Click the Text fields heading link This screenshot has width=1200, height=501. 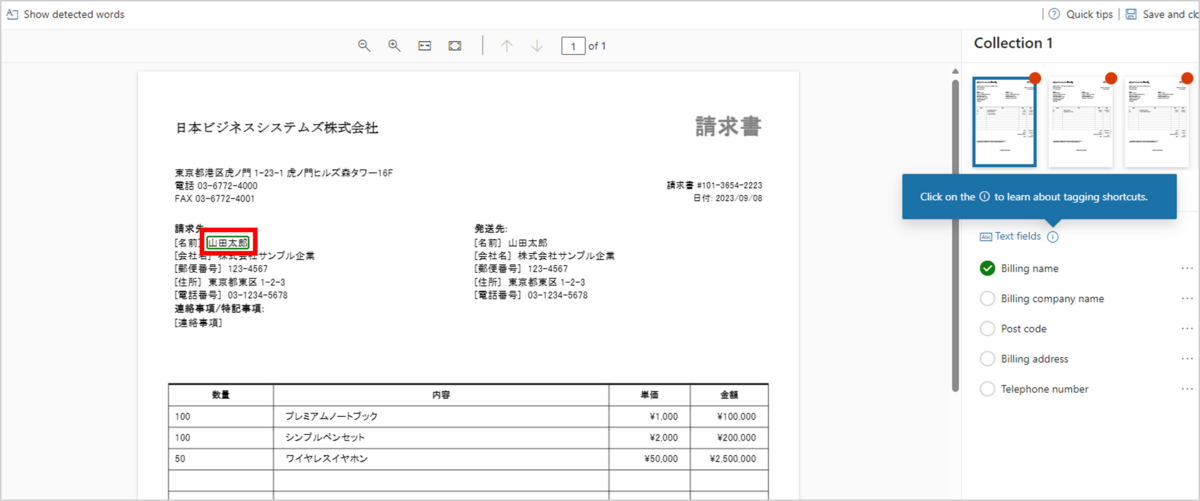1018,237
